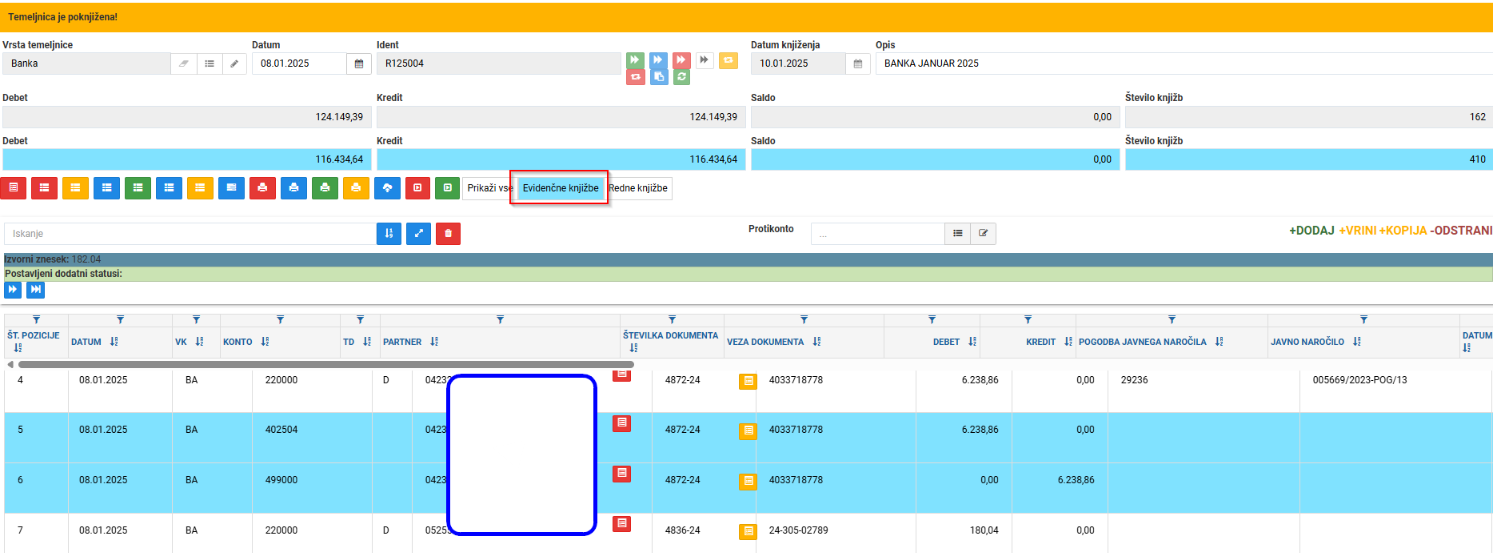
Task: Click the +KOPIJA link
Action: click(x=1403, y=230)
